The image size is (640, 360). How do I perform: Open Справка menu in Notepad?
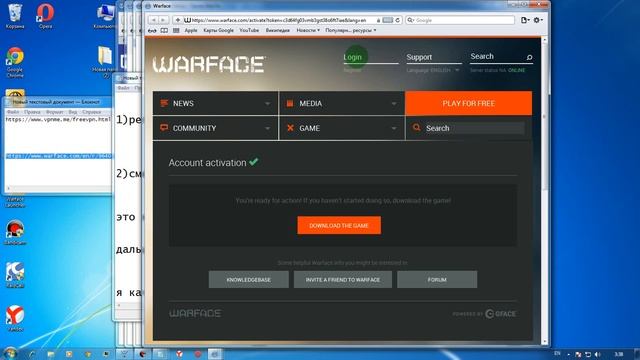pyautogui.click(x=91, y=112)
